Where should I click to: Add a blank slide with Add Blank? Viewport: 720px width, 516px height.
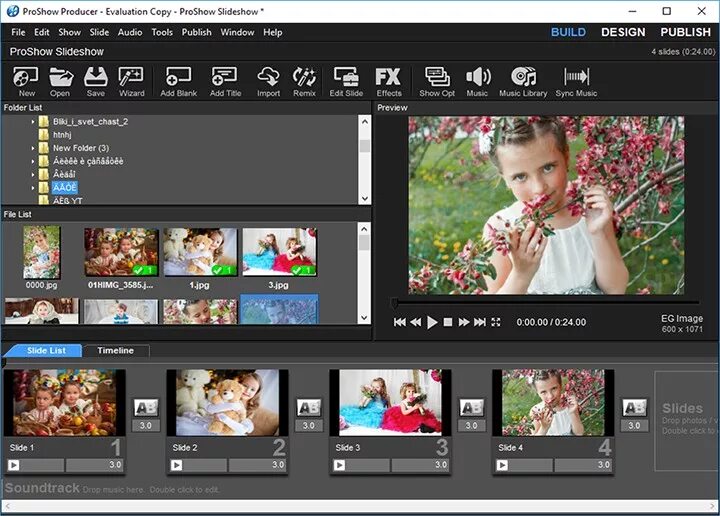[179, 81]
